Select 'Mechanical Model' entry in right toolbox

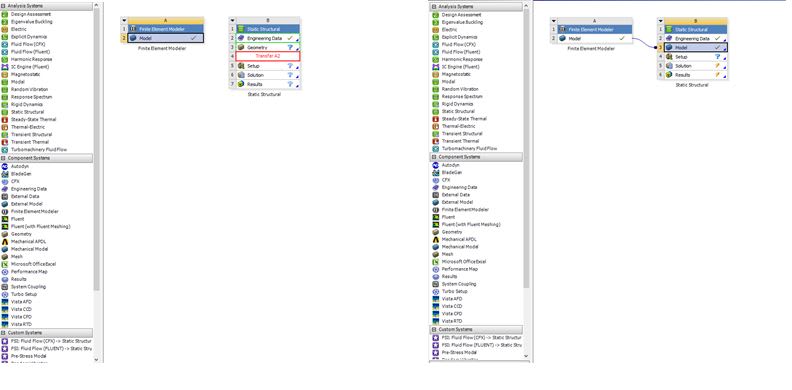(x=460, y=247)
